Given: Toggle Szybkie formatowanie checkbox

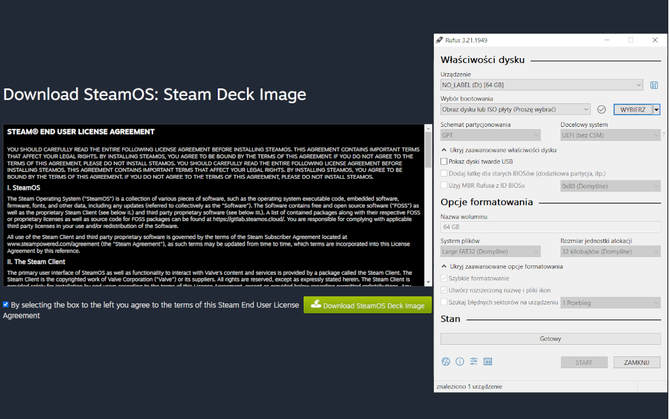Looking at the screenshot, I should coord(444,278).
